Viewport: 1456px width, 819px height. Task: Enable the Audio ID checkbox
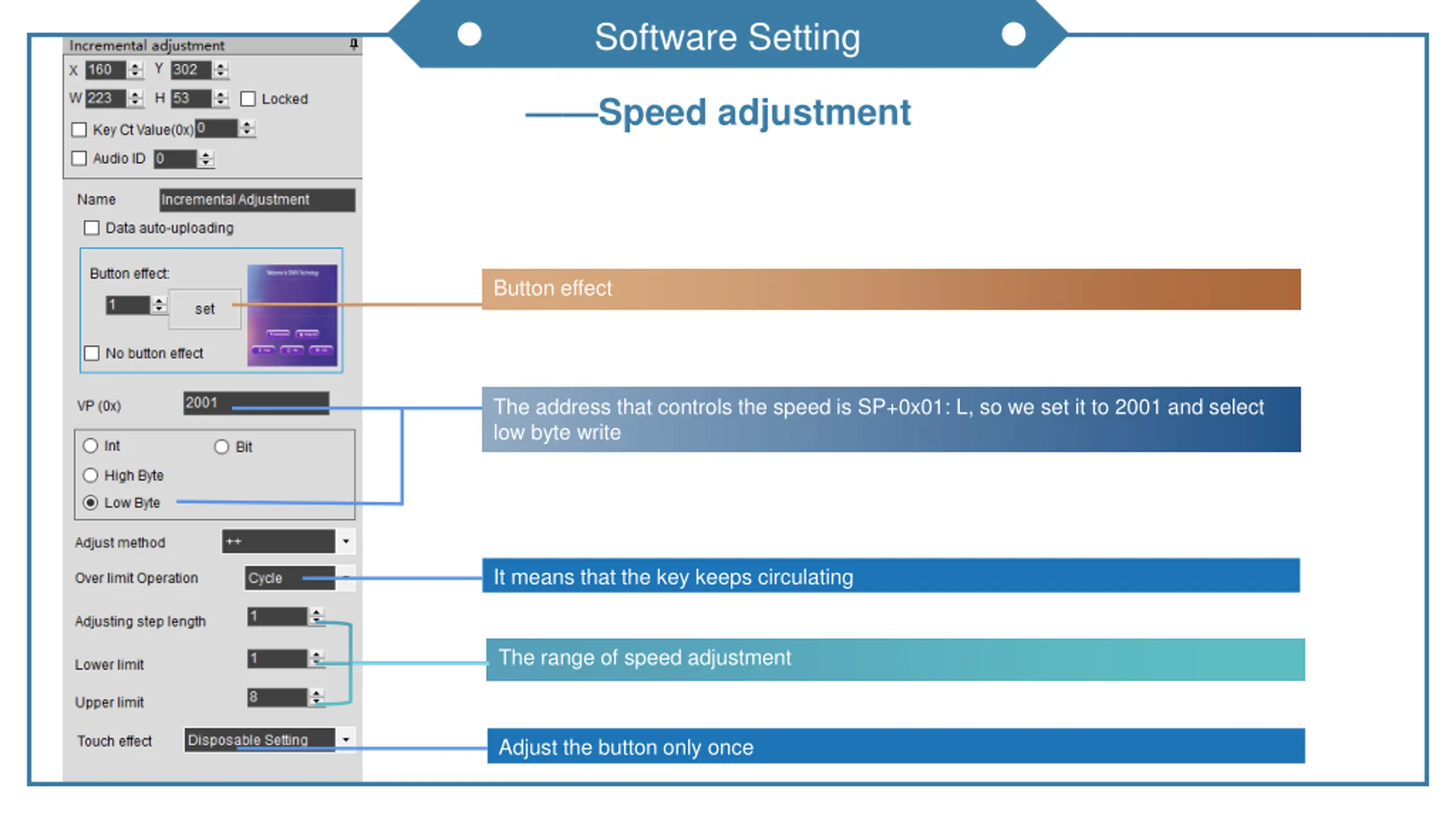click(79, 158)
